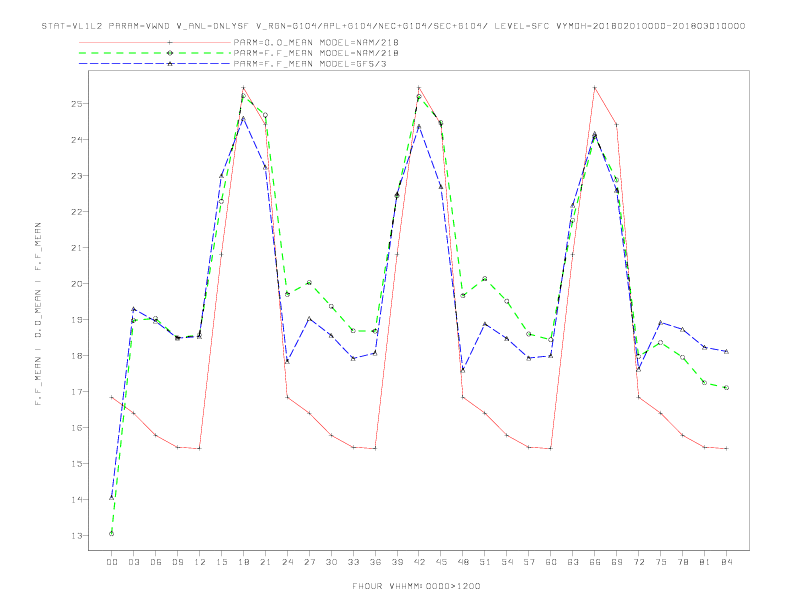
Task: Click y-axis tick label 25
Action: 77,104
